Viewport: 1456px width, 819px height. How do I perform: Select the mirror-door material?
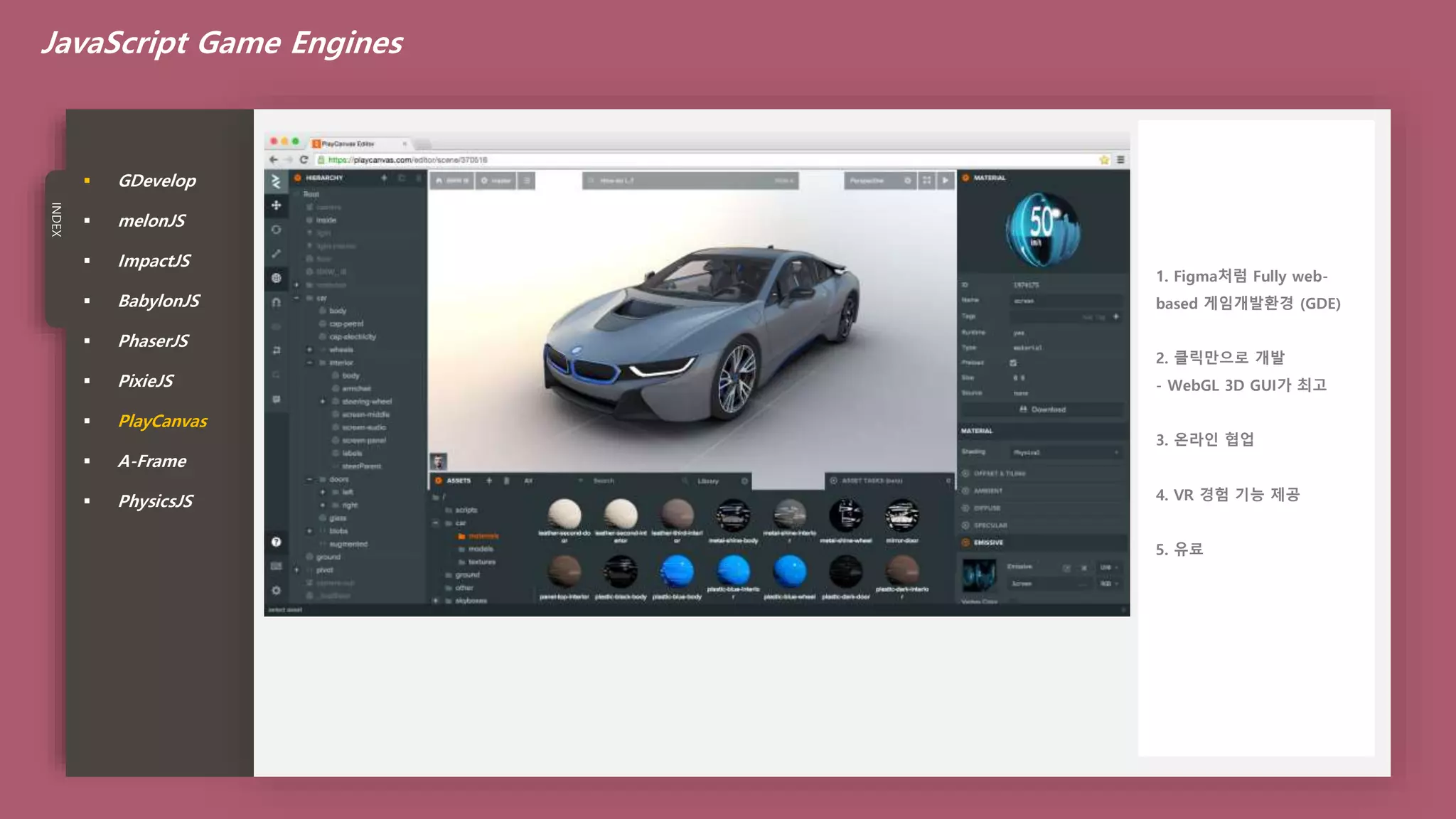click(x=902, y=521)
